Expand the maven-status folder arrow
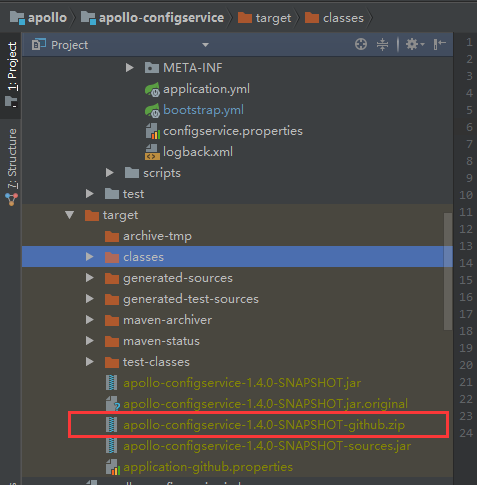Viewport: 477px width, 485px height. tap(89, 341)
